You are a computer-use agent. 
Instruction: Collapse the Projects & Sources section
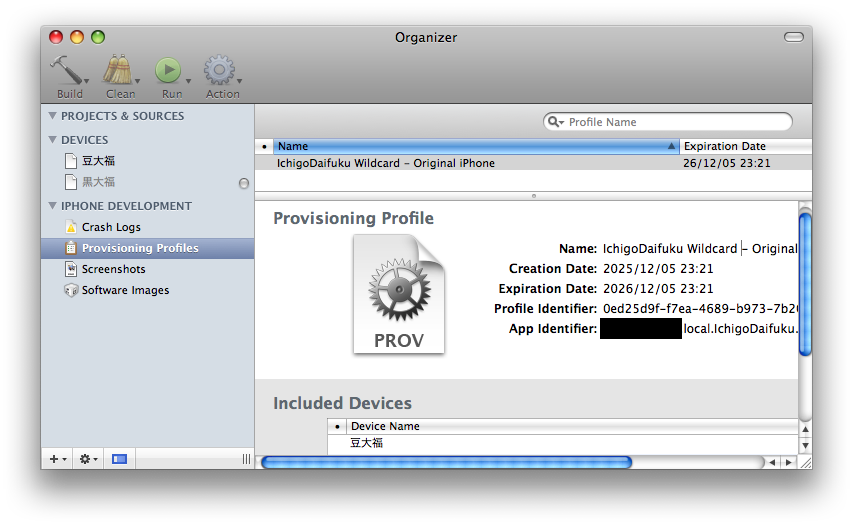point(52,116)
